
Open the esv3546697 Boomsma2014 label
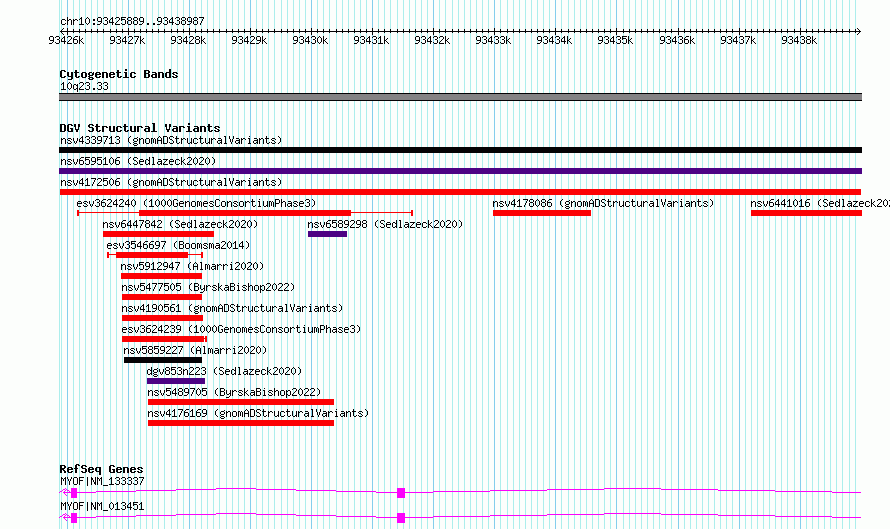178,245
